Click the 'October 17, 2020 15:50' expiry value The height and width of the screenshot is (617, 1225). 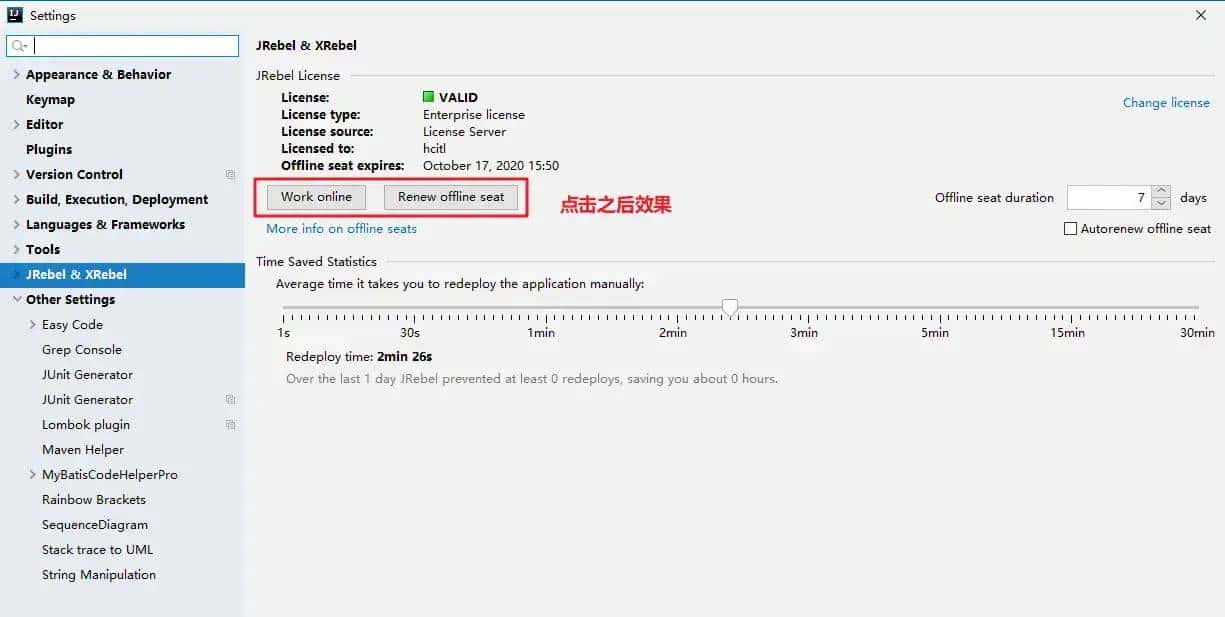coord(491,166)
